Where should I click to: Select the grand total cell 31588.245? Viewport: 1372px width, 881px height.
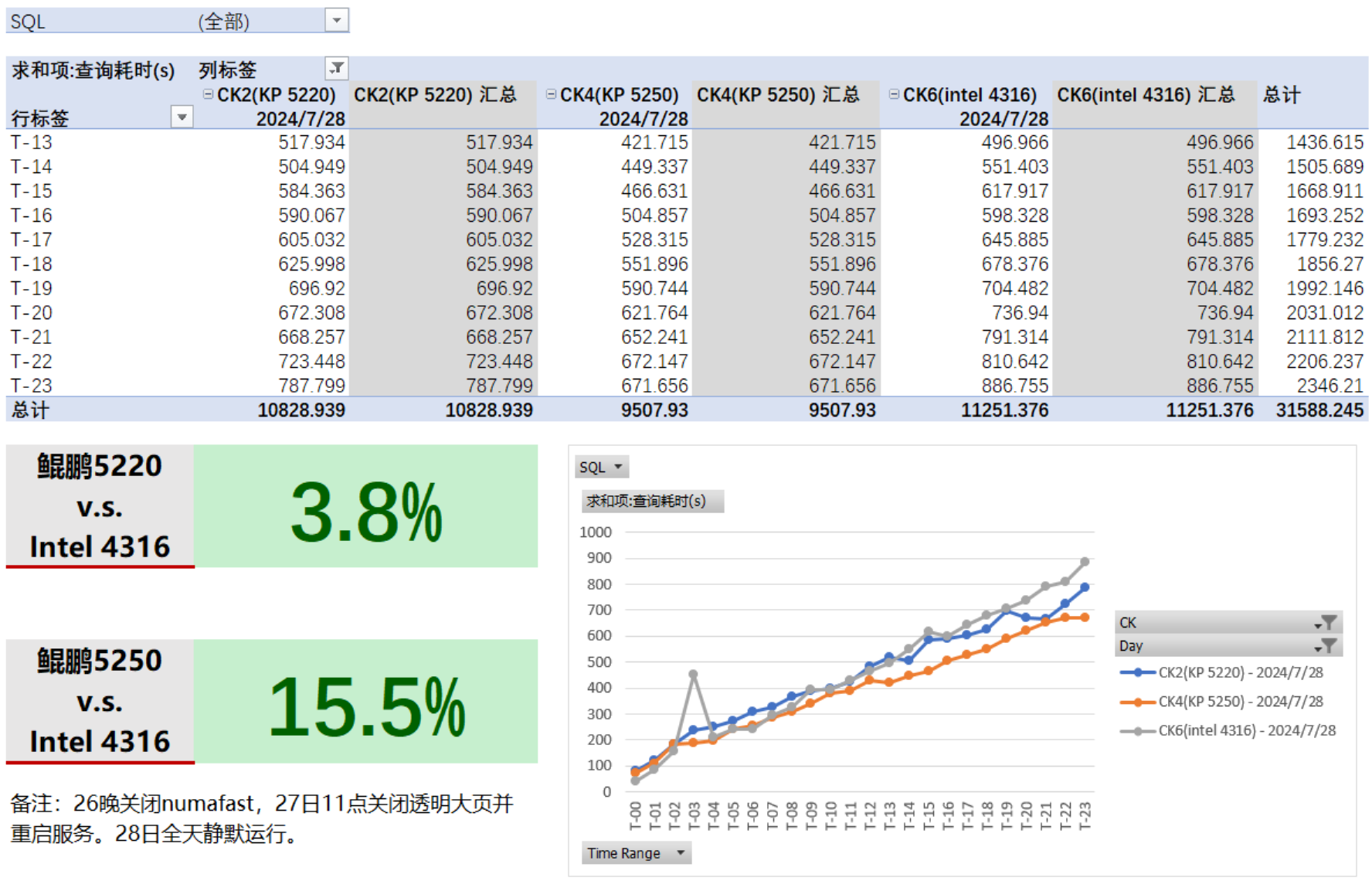pos(1319,410)
